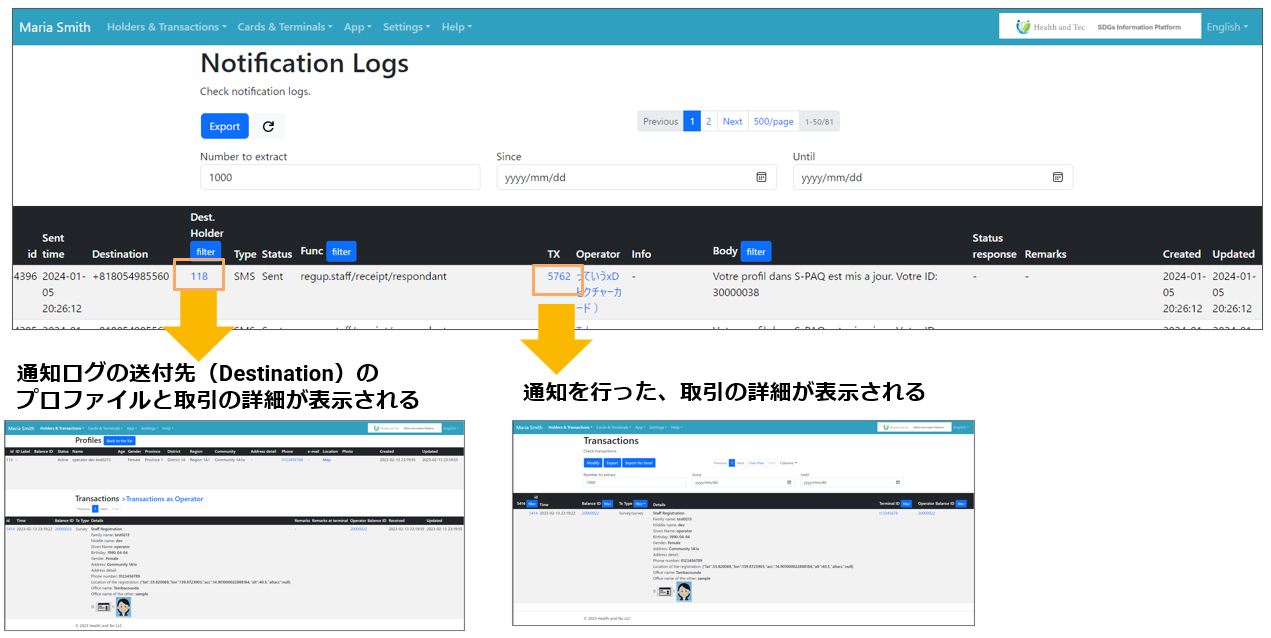
Task: Open the App menu
Action: 357,27
